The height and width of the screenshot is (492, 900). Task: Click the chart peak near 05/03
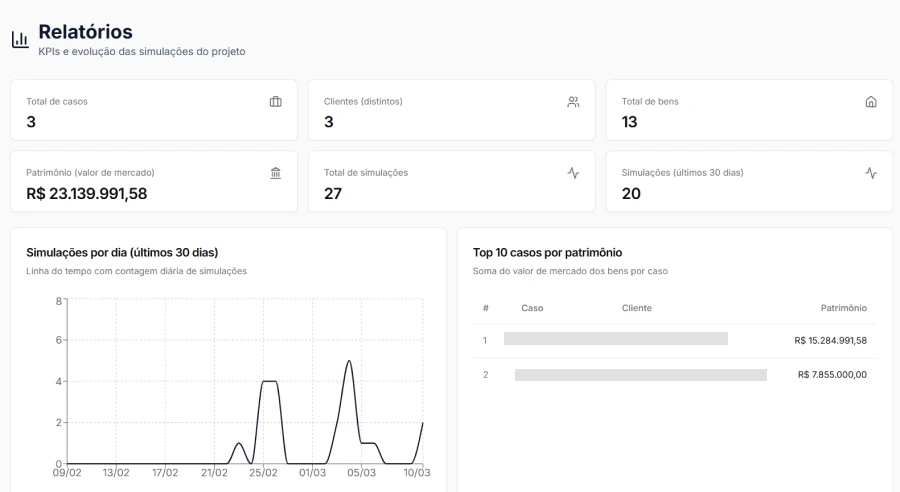click(348, 361)
